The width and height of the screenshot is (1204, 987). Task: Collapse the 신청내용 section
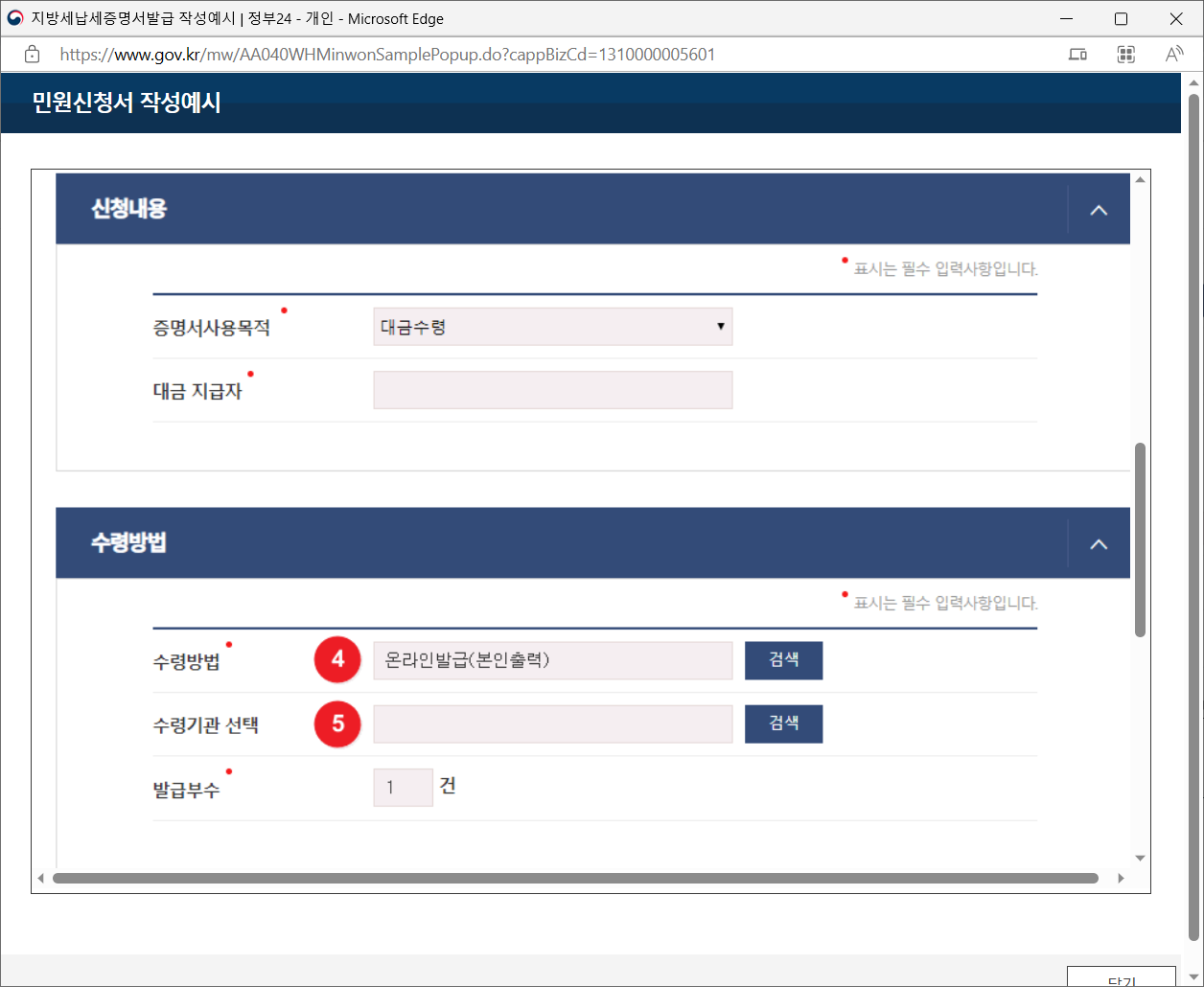pyautogui.click(x=1099, y=209)
